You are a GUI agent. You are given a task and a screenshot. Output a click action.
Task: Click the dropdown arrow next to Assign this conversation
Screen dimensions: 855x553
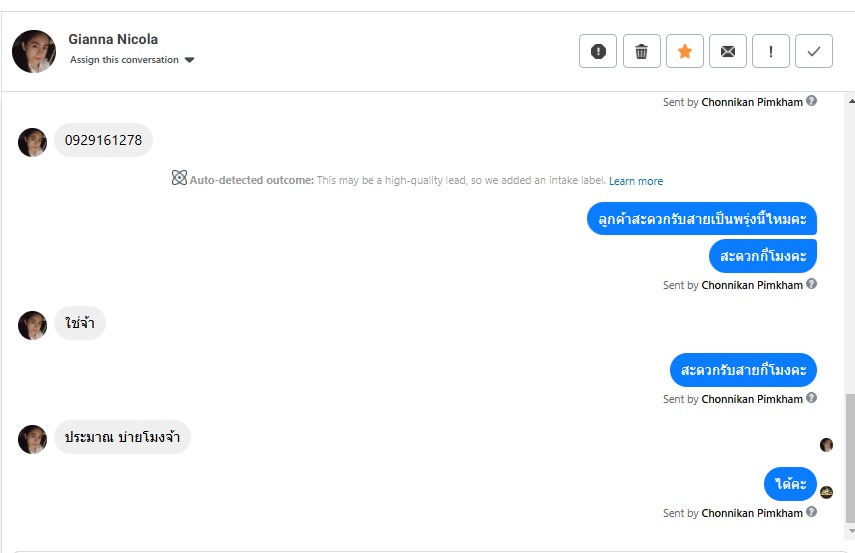[x=190, y=60]
